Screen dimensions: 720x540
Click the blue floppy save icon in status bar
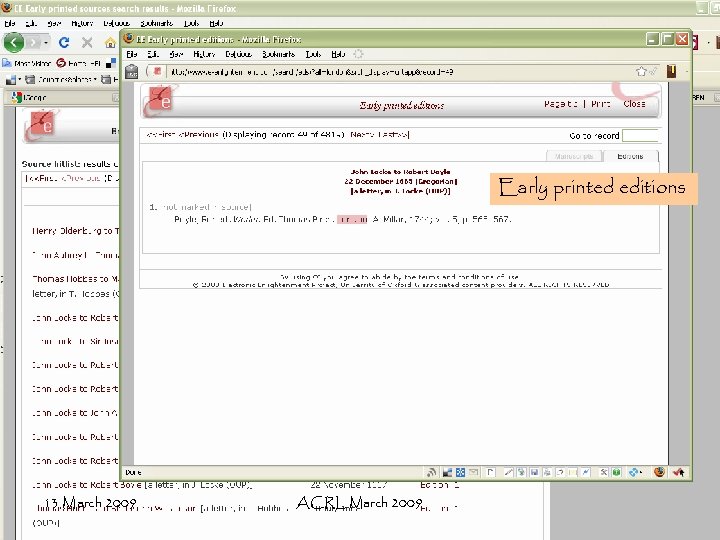(x=534, y=472)
